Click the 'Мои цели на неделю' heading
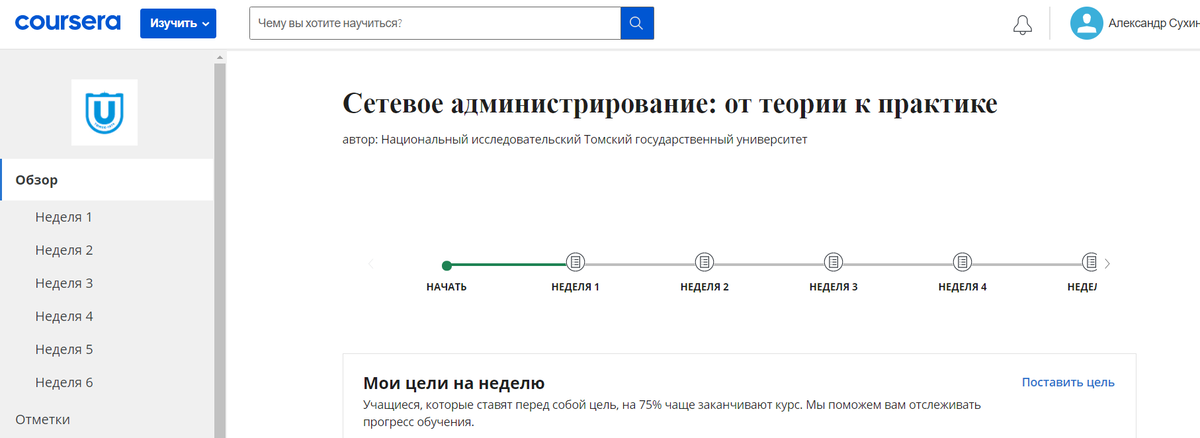 pos(453,383)
